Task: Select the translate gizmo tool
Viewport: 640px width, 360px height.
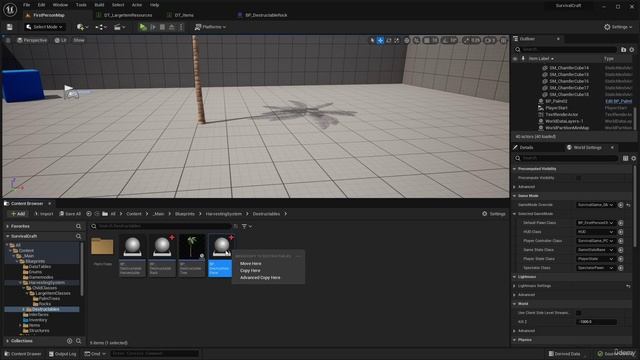Action: pos(380,40)
